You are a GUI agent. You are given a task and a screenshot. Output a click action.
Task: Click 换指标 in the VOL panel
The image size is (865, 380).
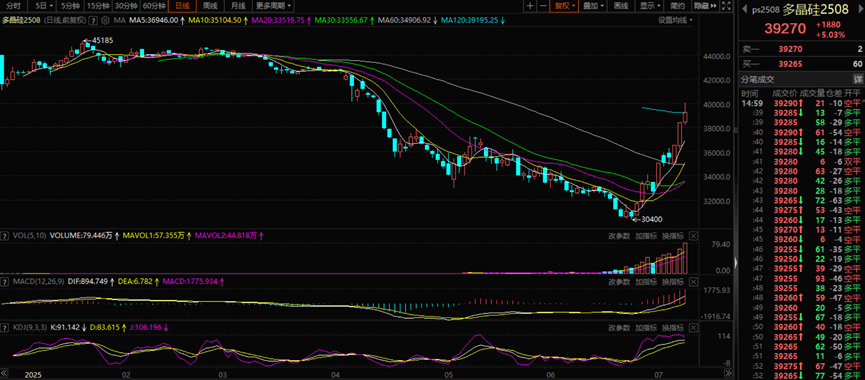pos(672,236)
